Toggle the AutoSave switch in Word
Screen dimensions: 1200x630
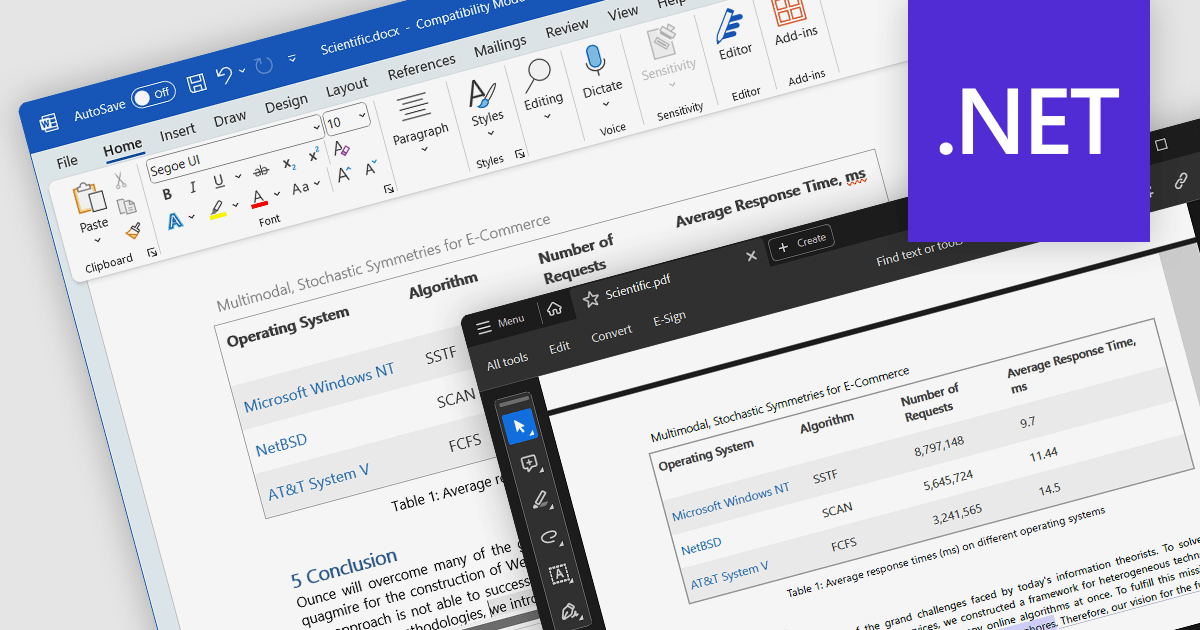point(152,96)
